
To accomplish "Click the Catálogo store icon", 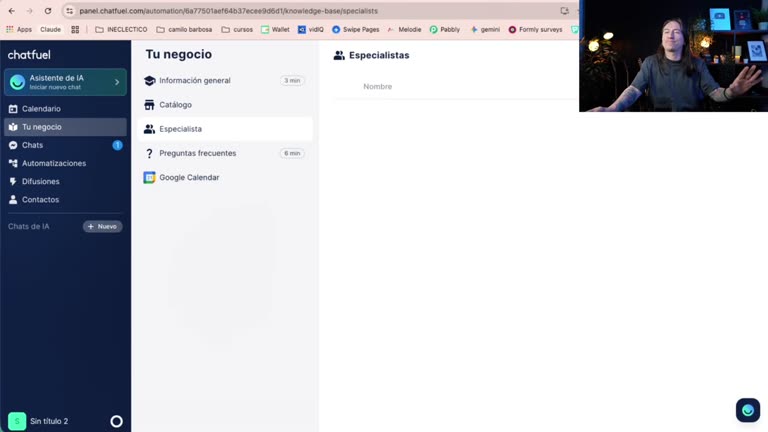I will point(149,105).
